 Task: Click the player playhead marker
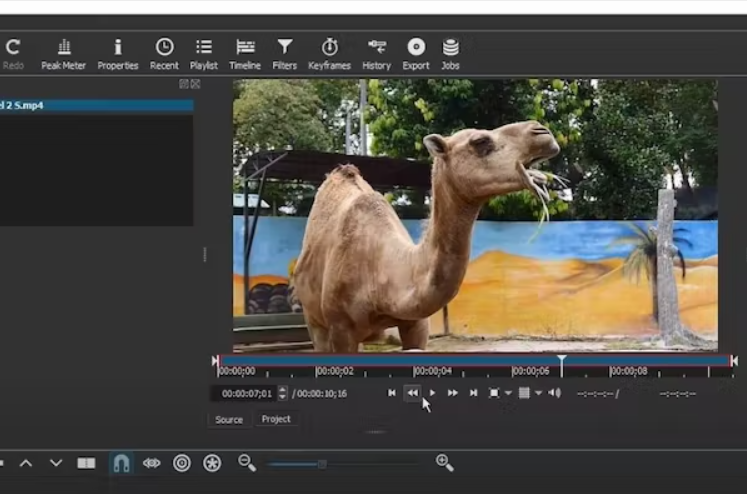(x=562, y=359)
